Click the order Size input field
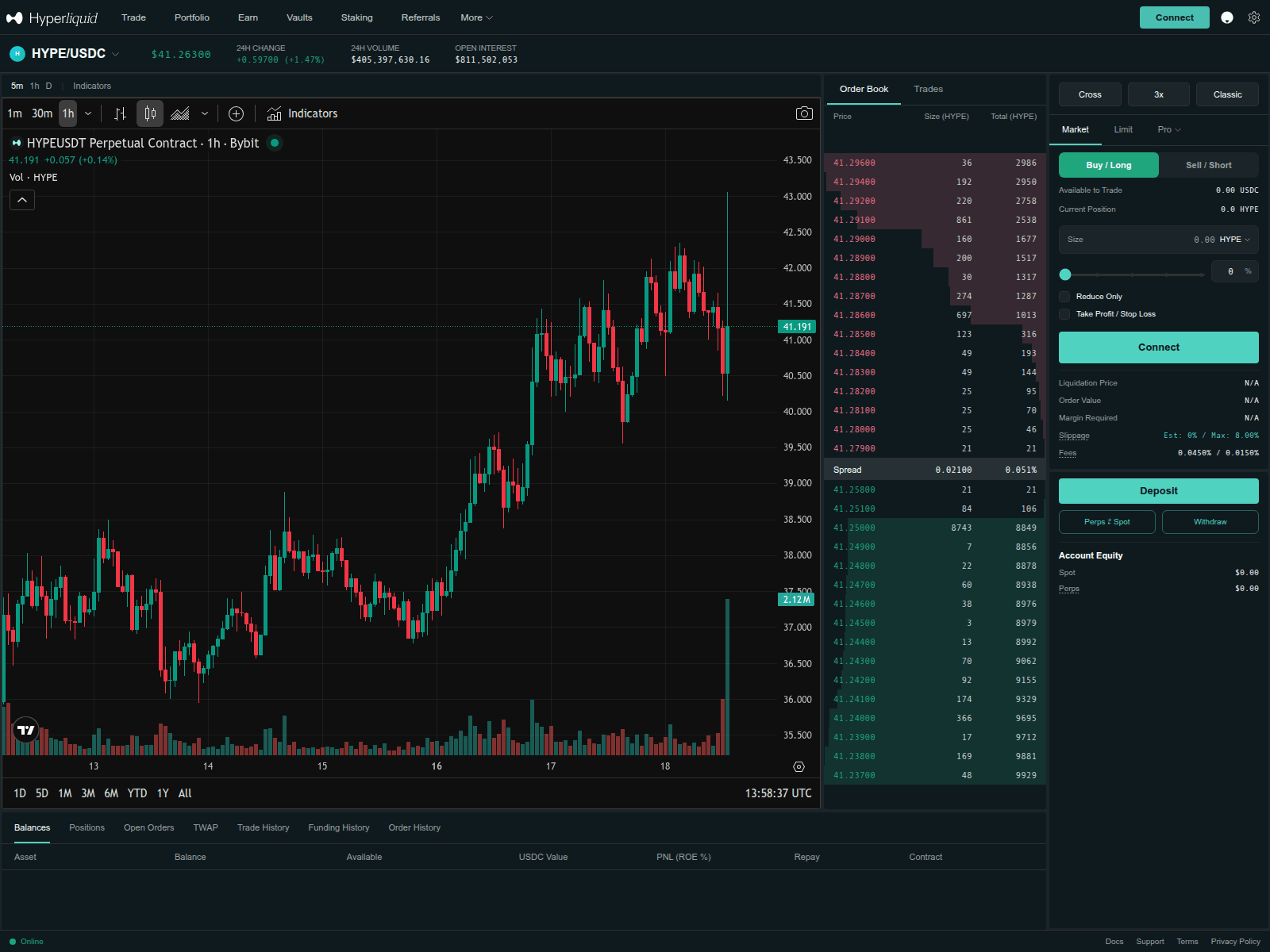 point(1158,239)
